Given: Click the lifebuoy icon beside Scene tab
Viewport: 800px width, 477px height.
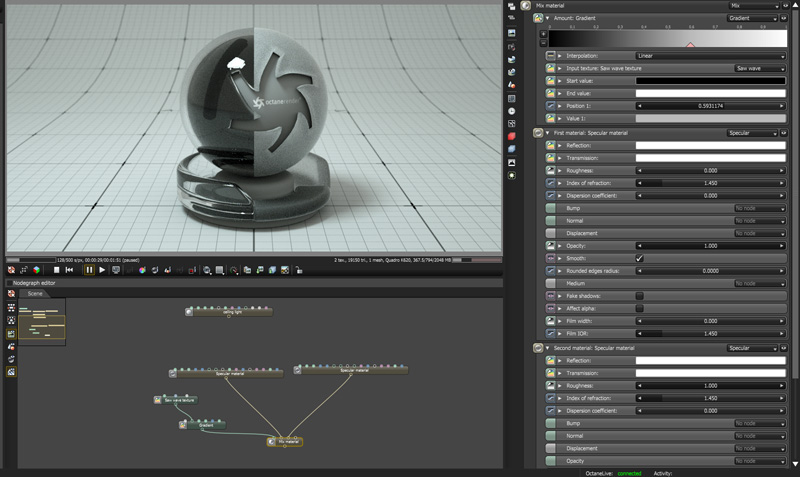Looking at the screenshot, I should point(11,294).
